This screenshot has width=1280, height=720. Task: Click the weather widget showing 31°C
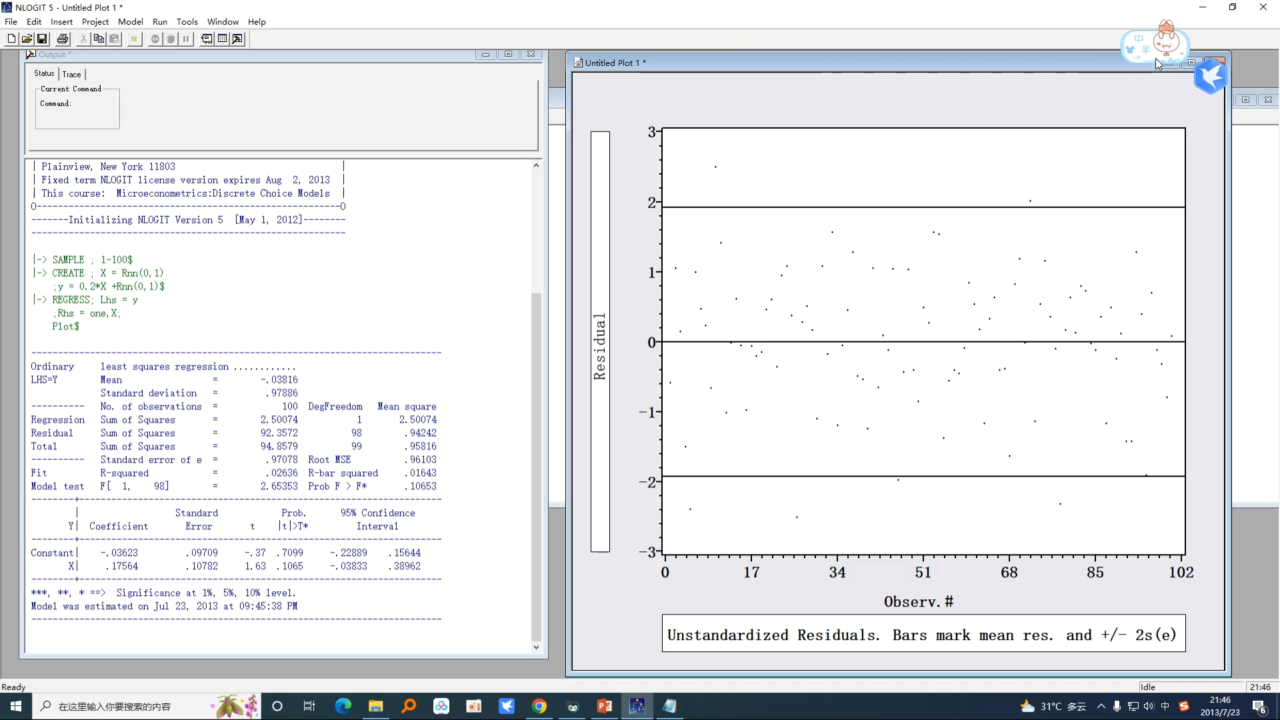point(1053,706)
